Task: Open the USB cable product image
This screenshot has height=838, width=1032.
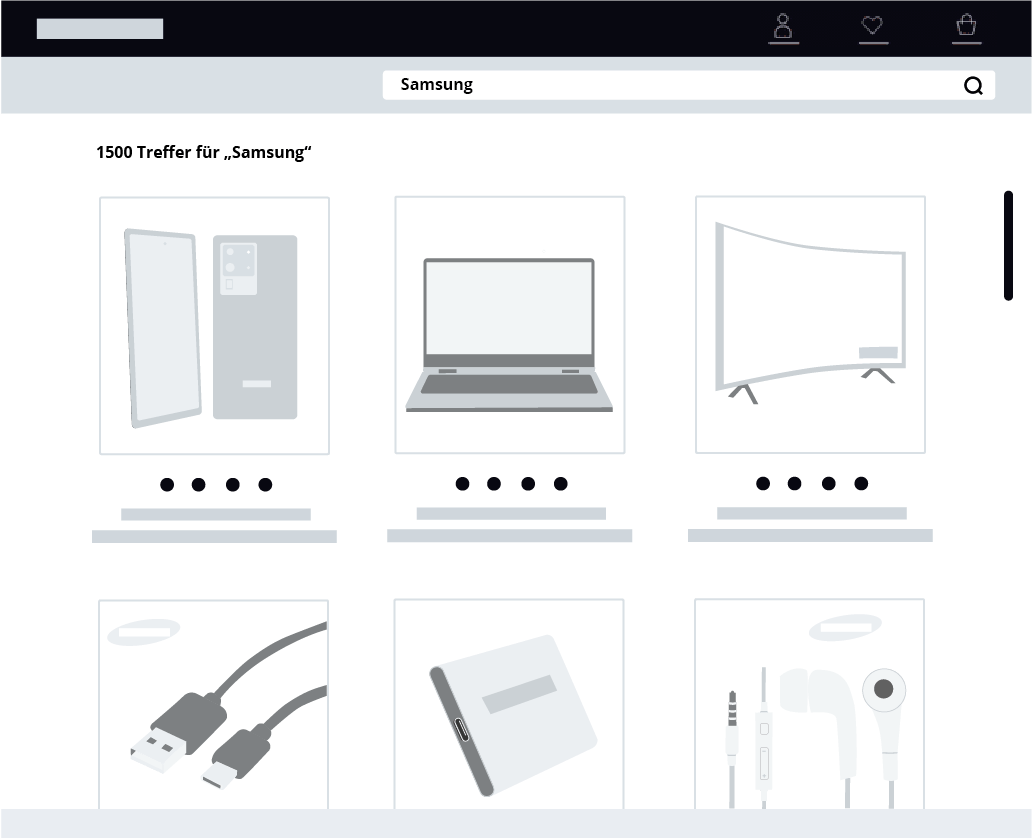Action: pyautogui.click(x=213, y=704)
